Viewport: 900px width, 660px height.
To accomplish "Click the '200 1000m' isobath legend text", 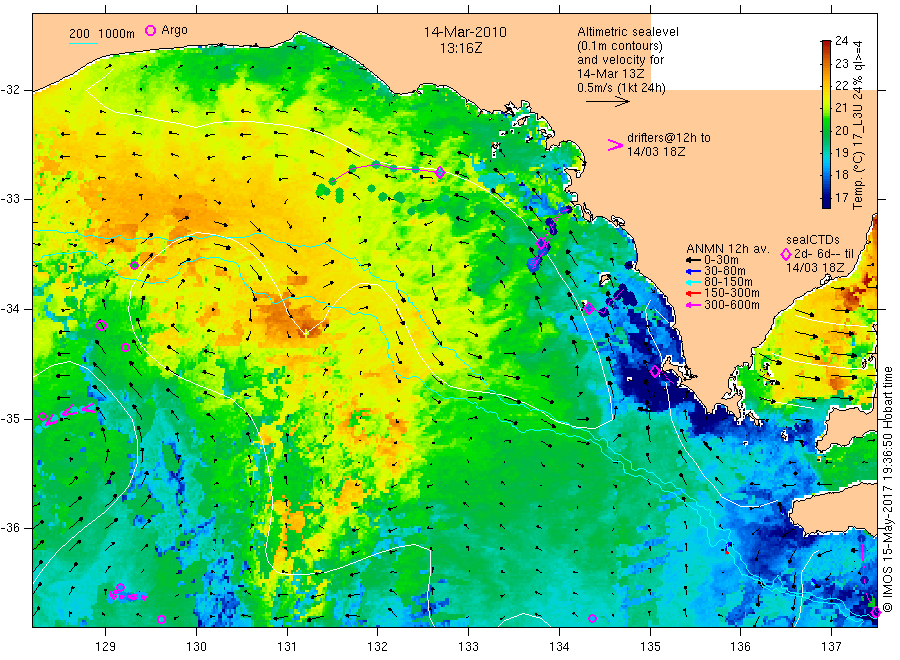I will (x=102, y=33).
